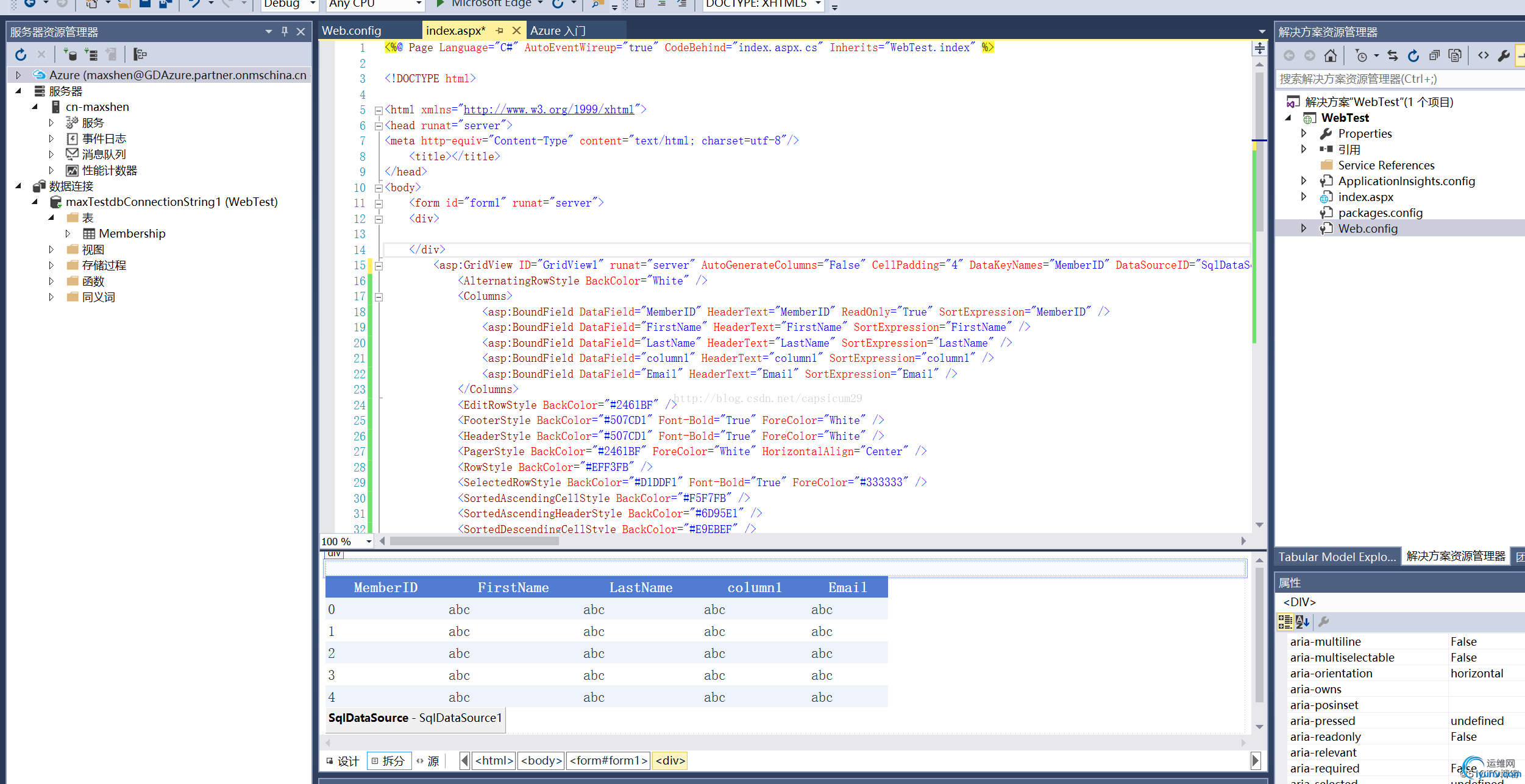
Task: Switch editor to 设计 (Design) view
Action: tap(343, 761)
